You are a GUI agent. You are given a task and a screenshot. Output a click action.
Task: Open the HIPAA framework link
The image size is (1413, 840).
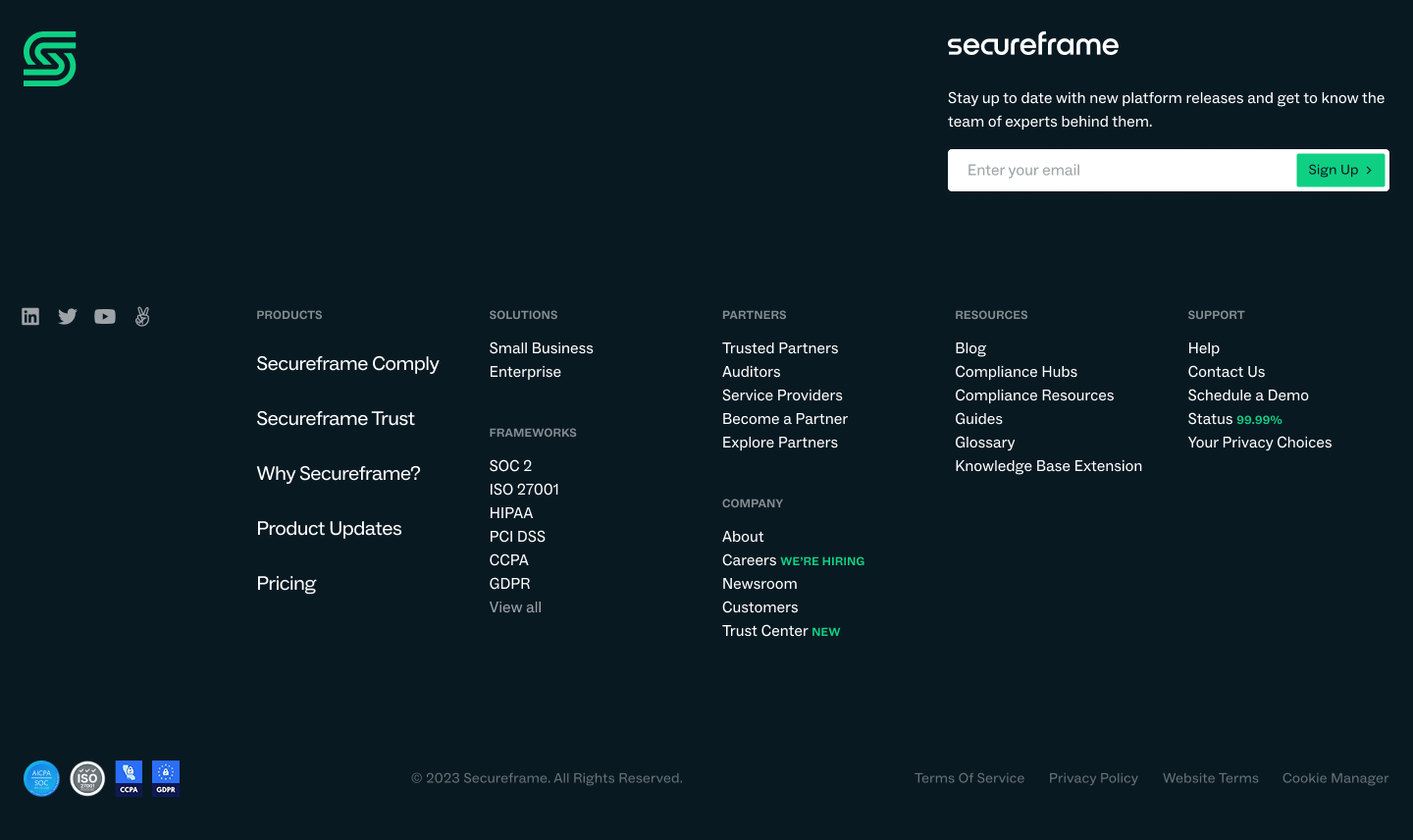pos(511,513)
